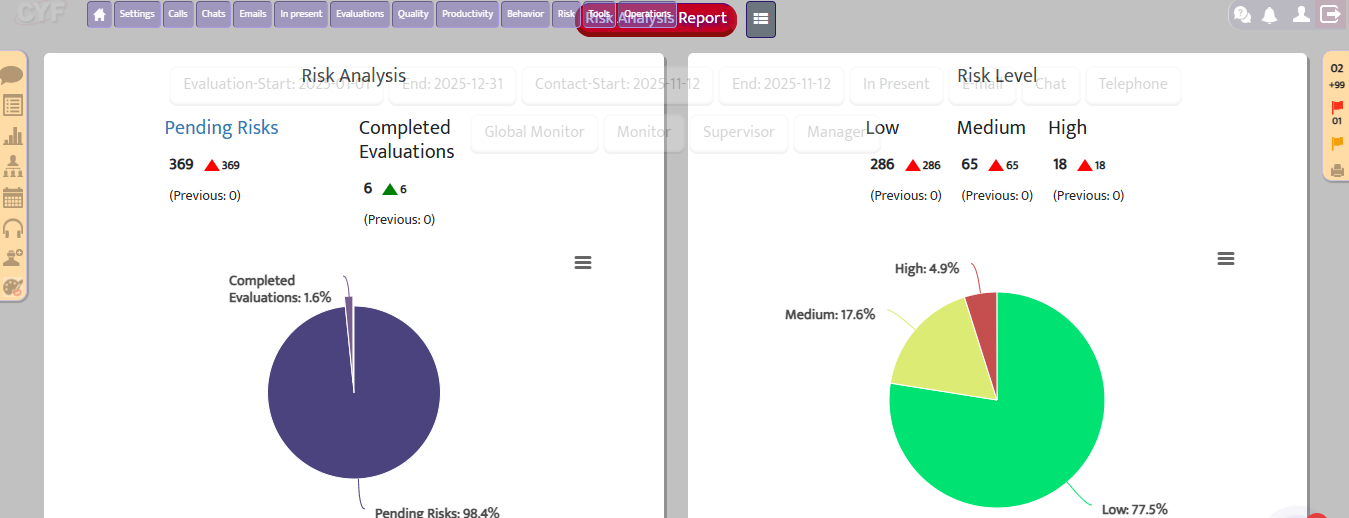1349x518 pixels.
Task: Click the green Low slice of pie
Action: pos(1010,440)
